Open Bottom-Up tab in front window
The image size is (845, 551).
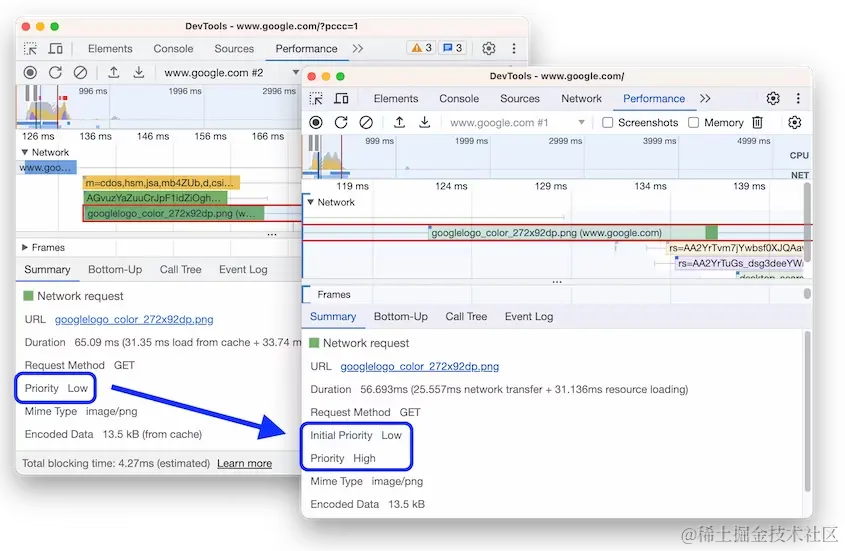400,316
